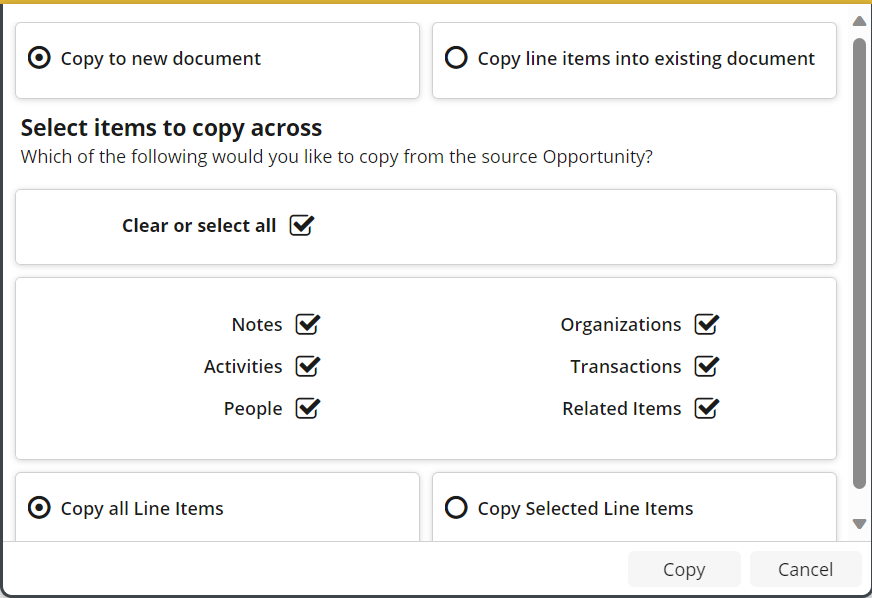Toggle the Clear or select all checkbox
Image resolution: width=872 pixels, height=598 pixels.
(301, 226)
